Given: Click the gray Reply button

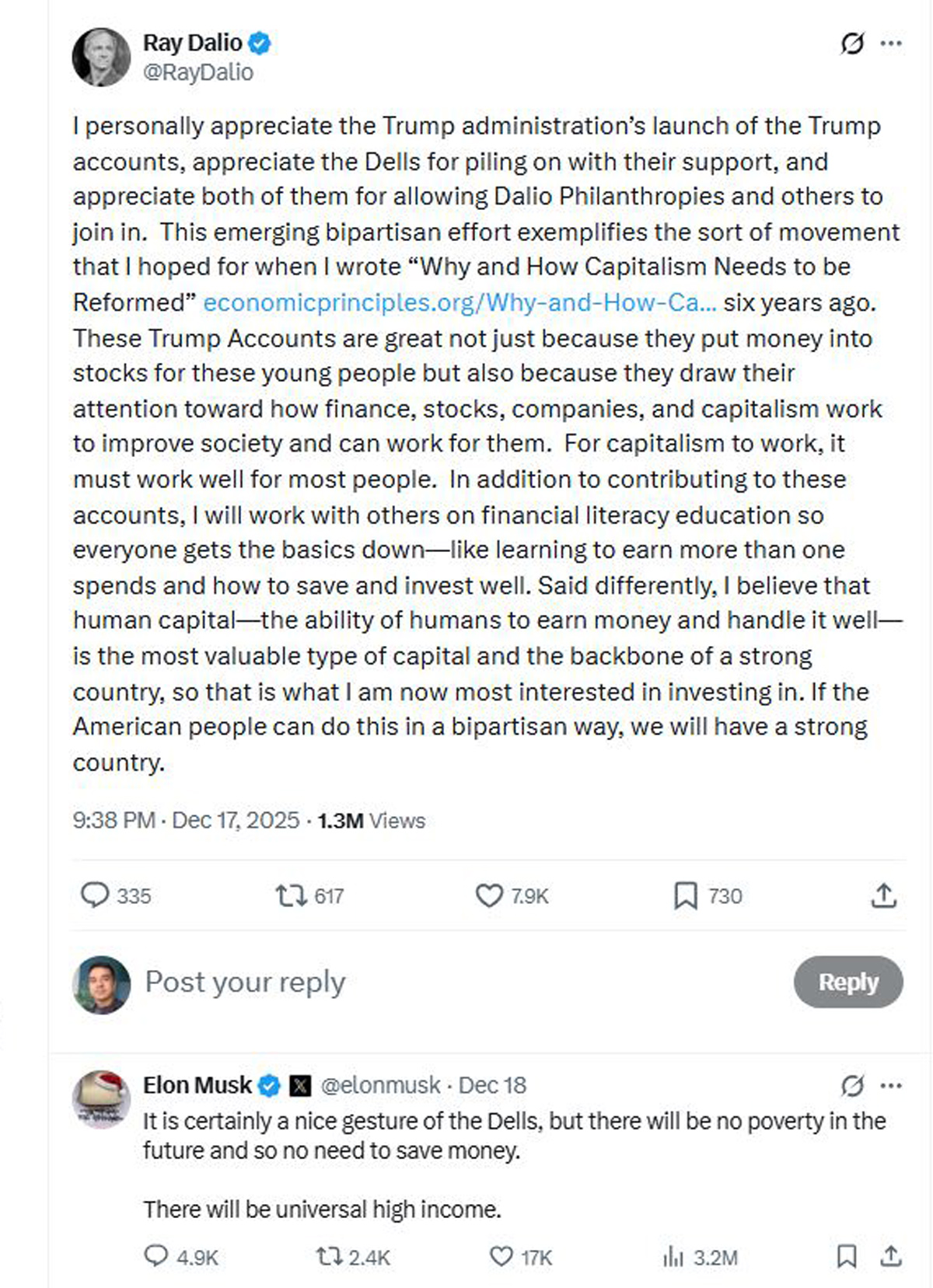Looking at the screenshot, I should click(x=848, y=982).
